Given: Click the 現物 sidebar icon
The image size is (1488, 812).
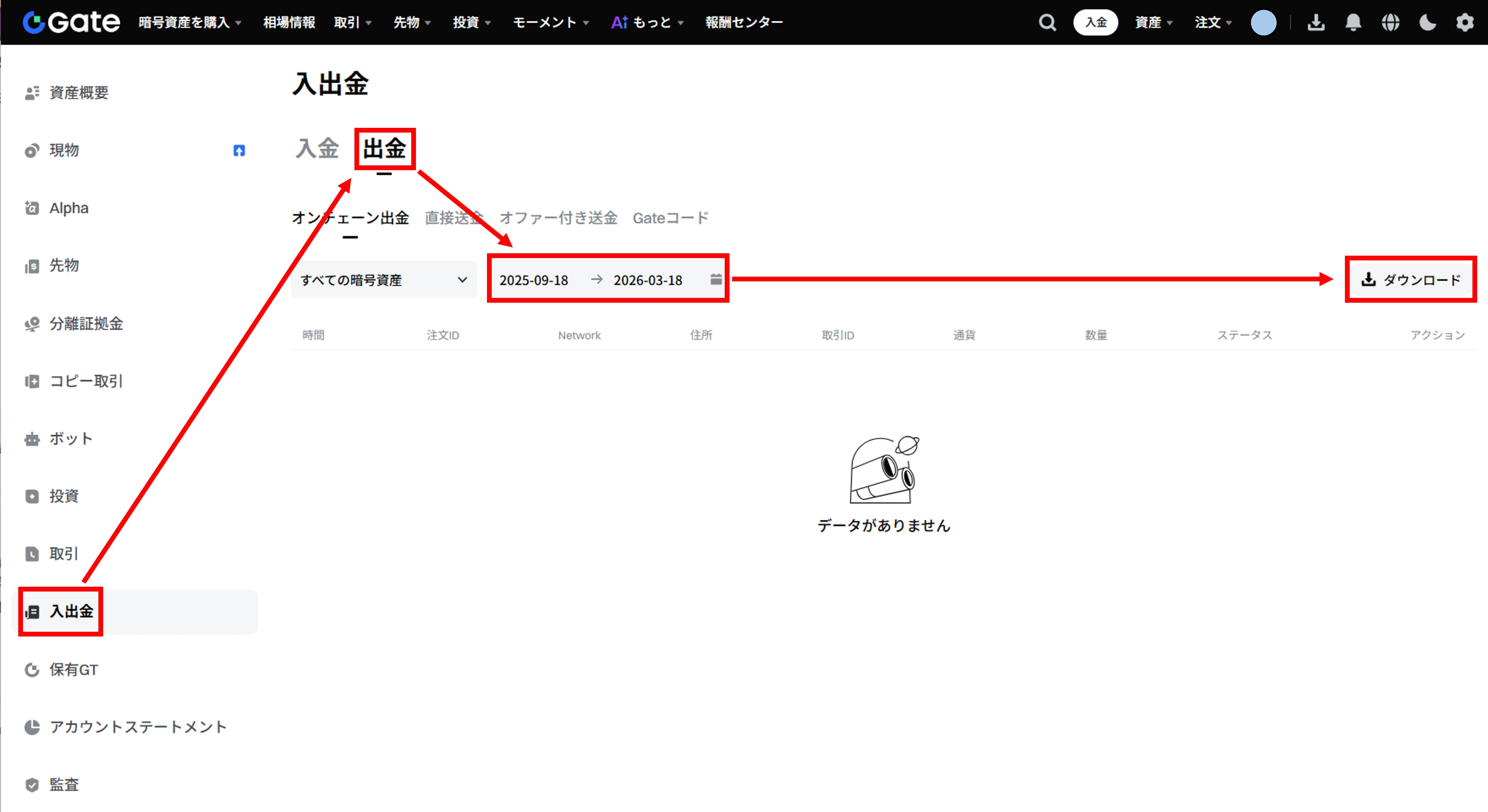Looking at the screenshot, I should pyautogui.click(x=32, y=151).
